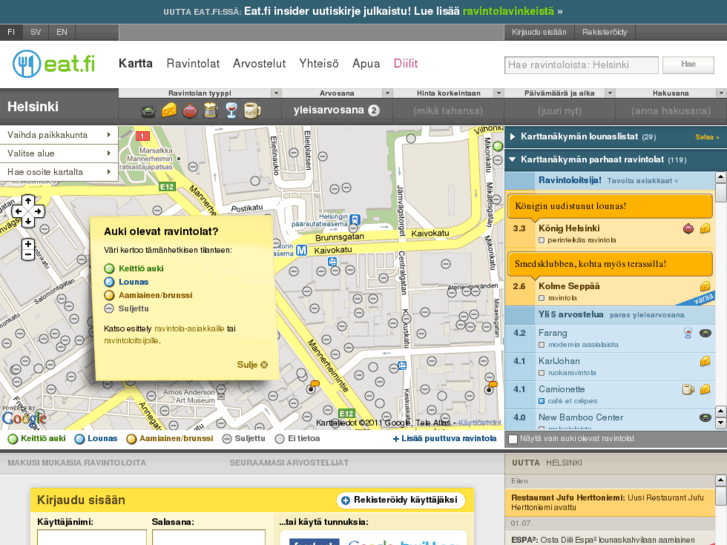Focus the 'Hae ravintoloista: Helsinki' search field
The image size is (727, 545).
tap(581, 65)
